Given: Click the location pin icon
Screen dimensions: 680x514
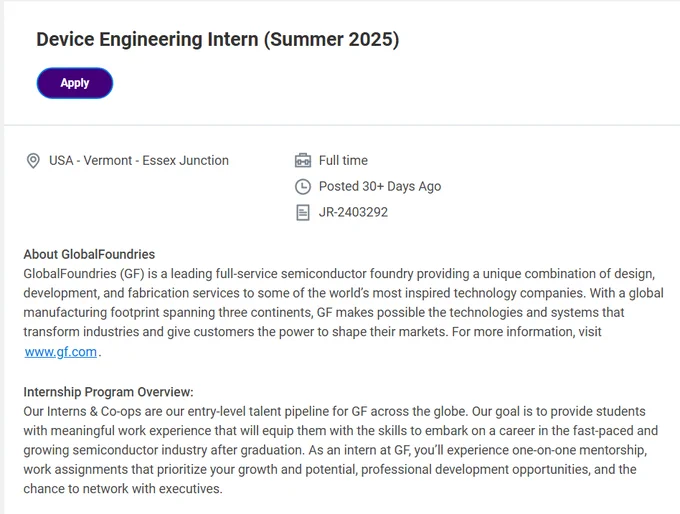Looking at the screenshot, I should coord(33,161).
